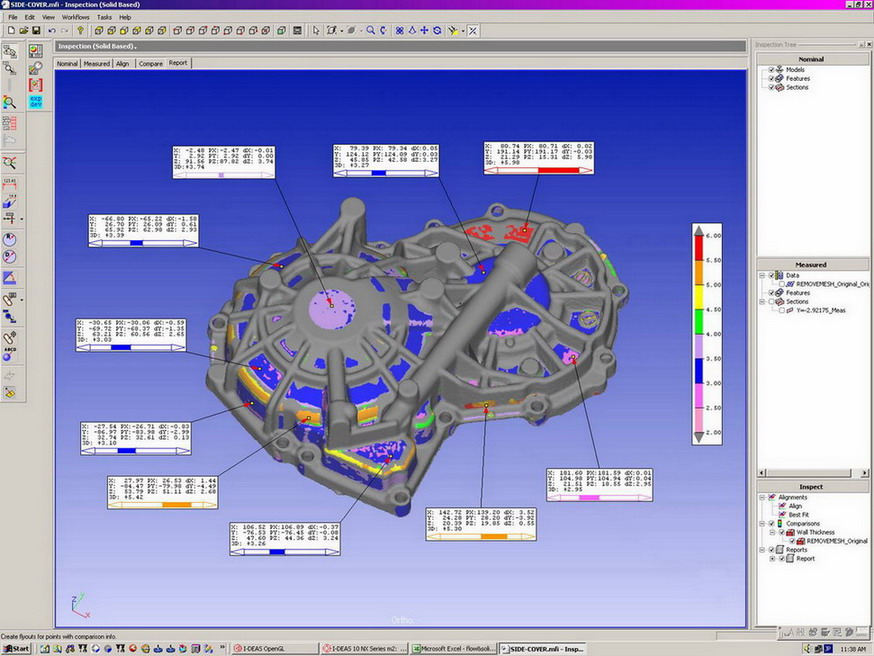Viewport: 874px width, 656px height.
Task: Open the Tasks menu
Action: (104, 17)
